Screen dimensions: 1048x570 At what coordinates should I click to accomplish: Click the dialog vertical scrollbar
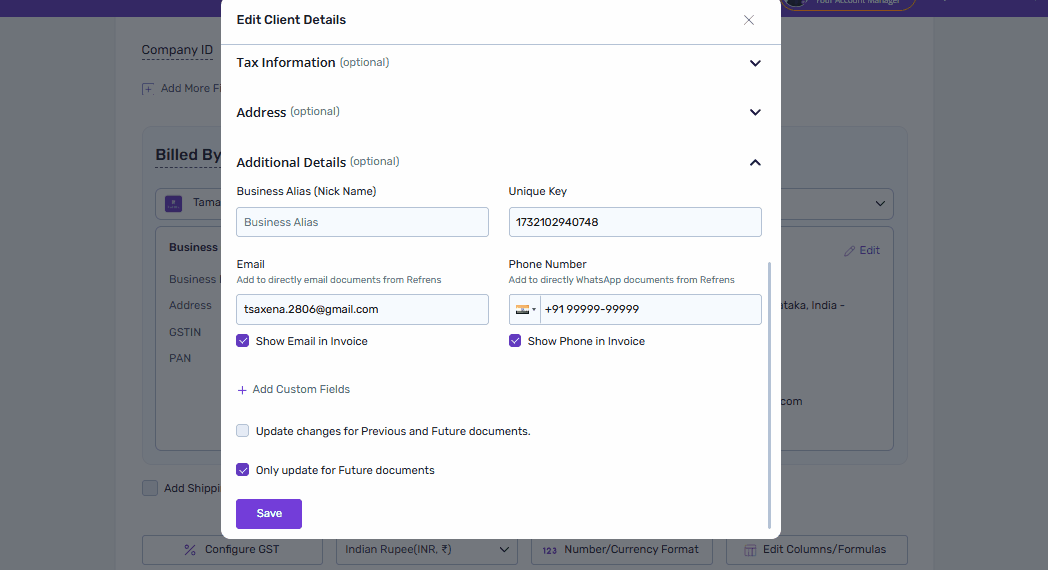click(x=769, y=394)
